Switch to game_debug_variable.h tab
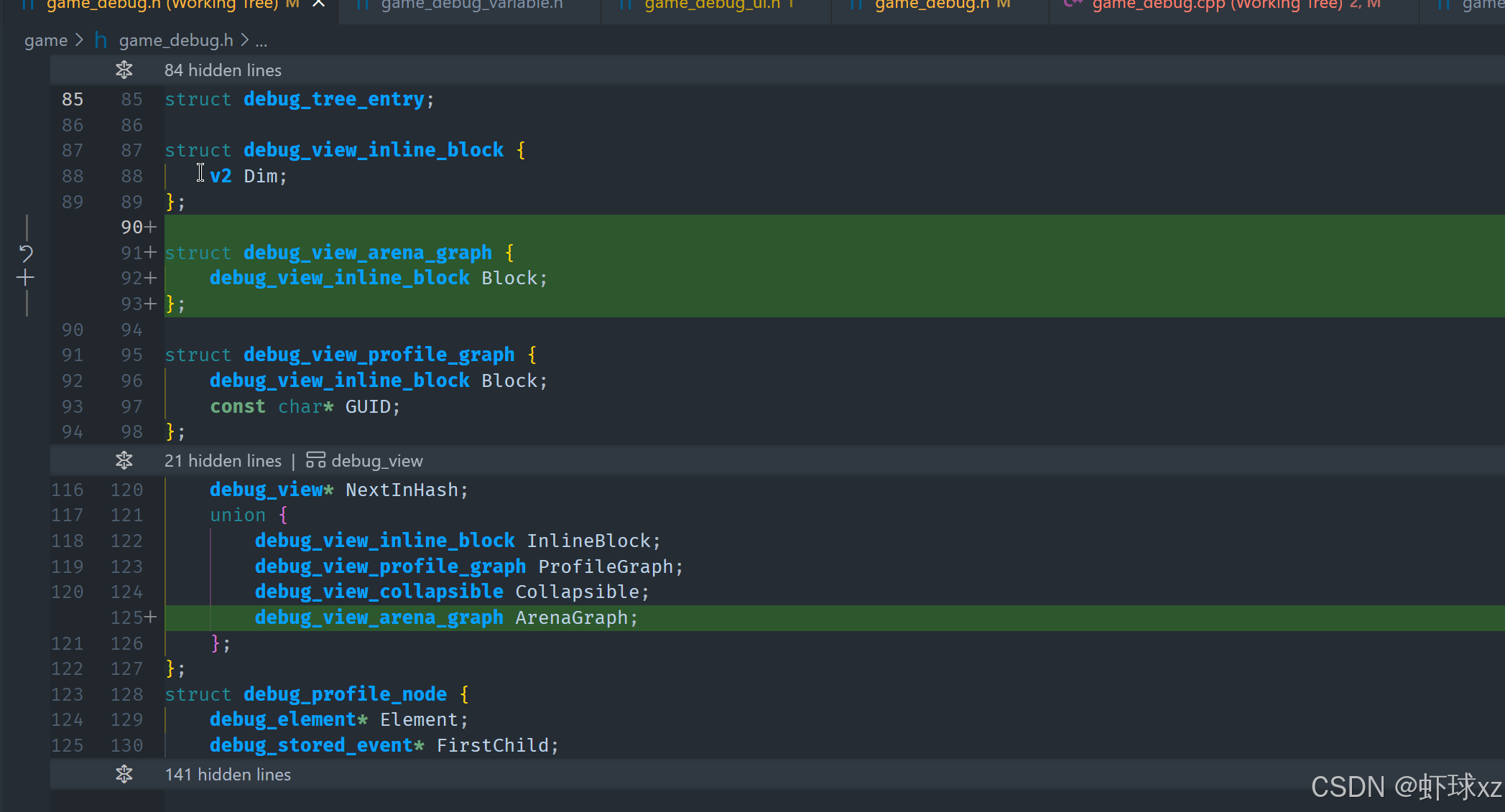This screenshot has height=812, width=1505. 471,5
